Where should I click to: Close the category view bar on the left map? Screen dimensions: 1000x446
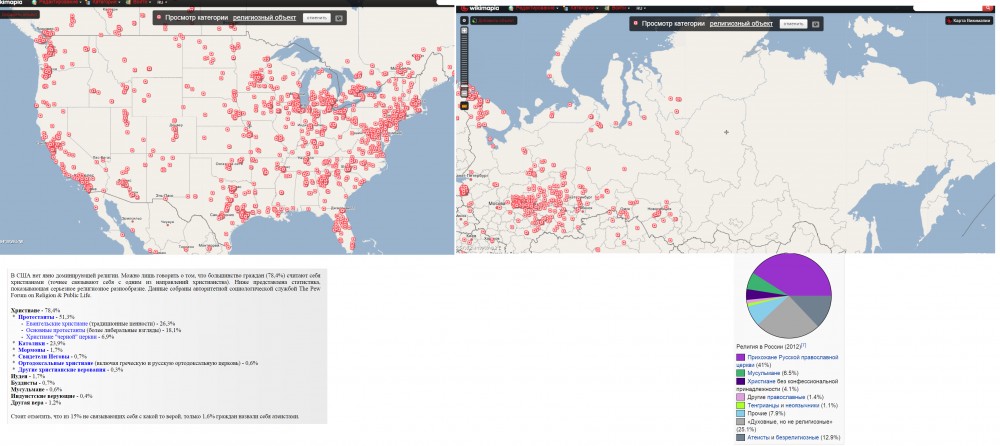(x=338, y=18)
